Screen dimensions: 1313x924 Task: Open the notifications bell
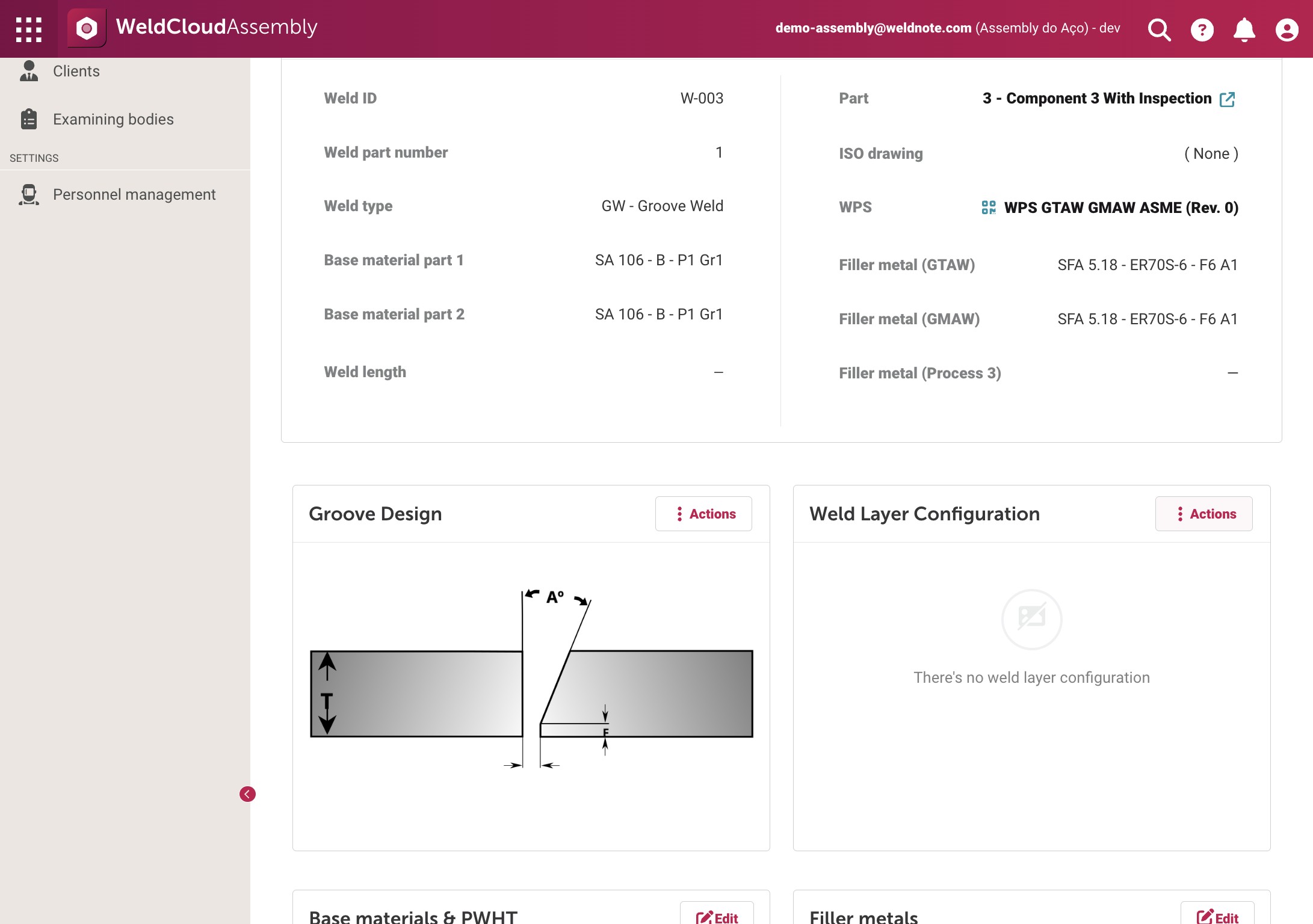[1244, 29]
